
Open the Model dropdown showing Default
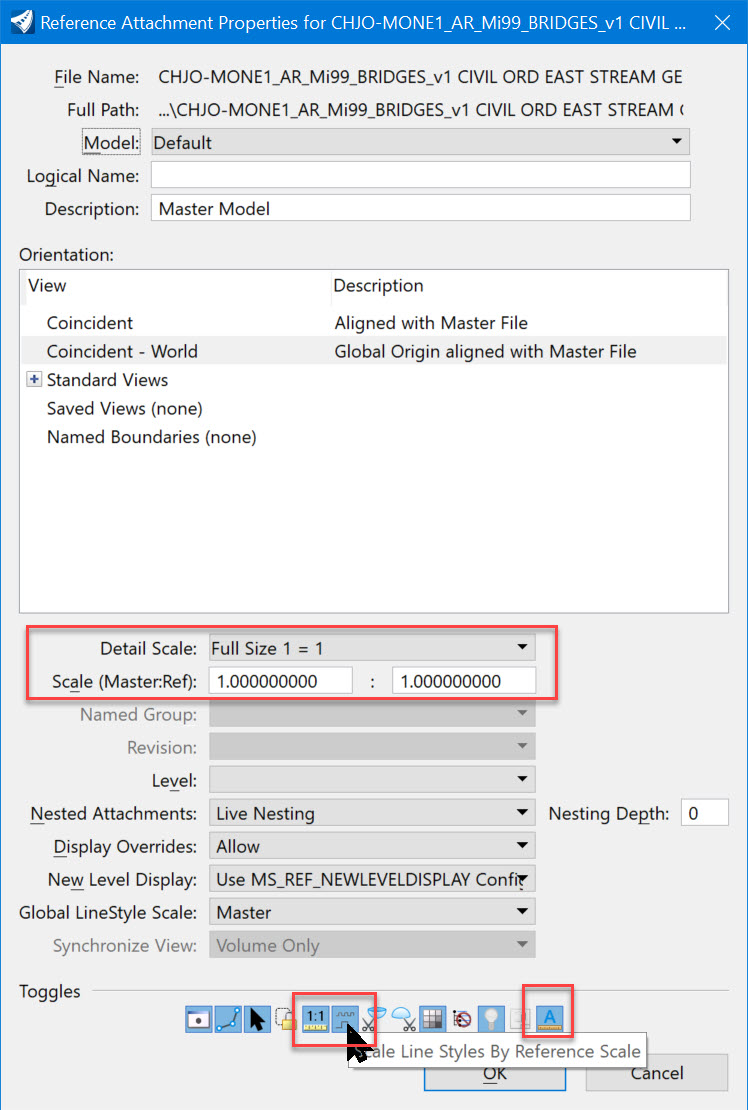point(420,142)
